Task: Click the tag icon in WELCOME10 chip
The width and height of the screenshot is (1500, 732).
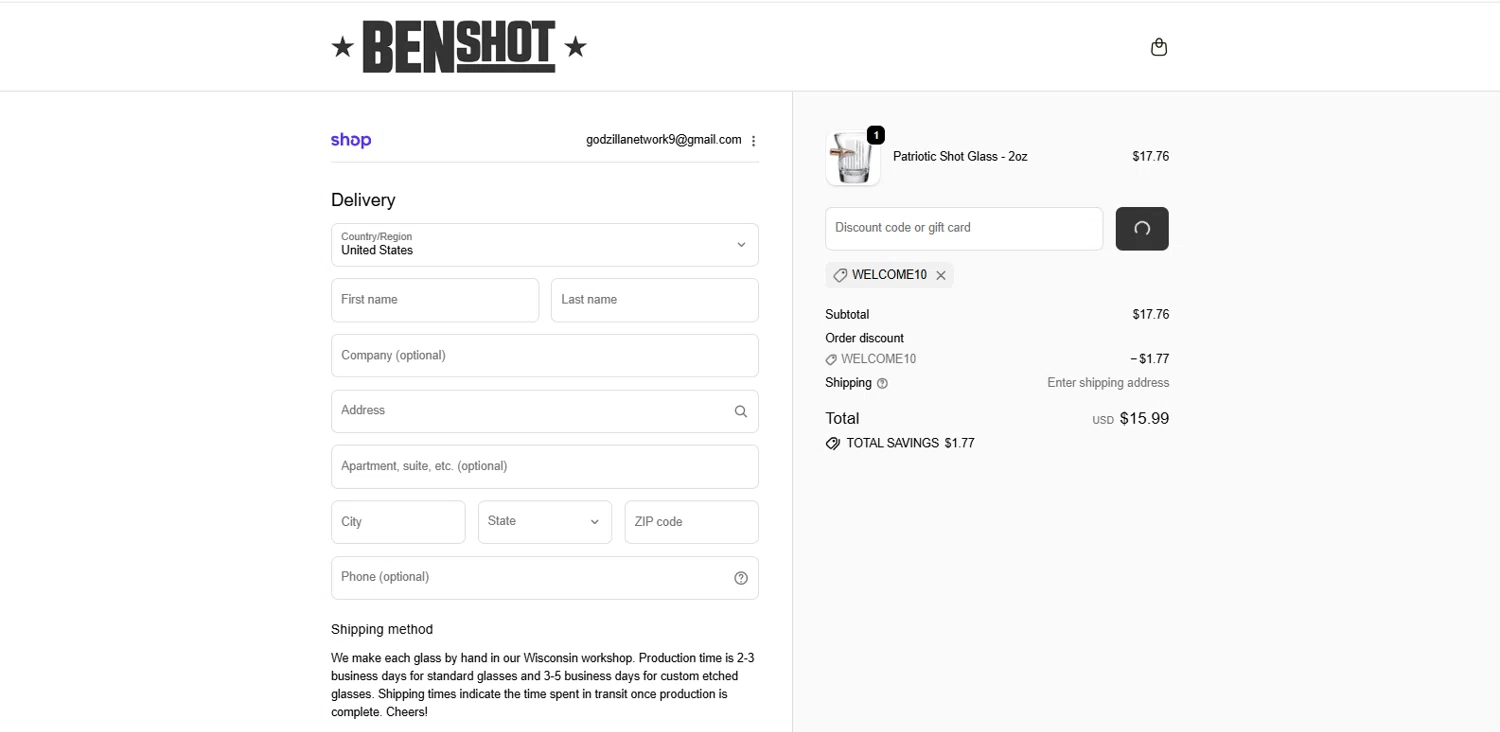Action: [840, 275]
